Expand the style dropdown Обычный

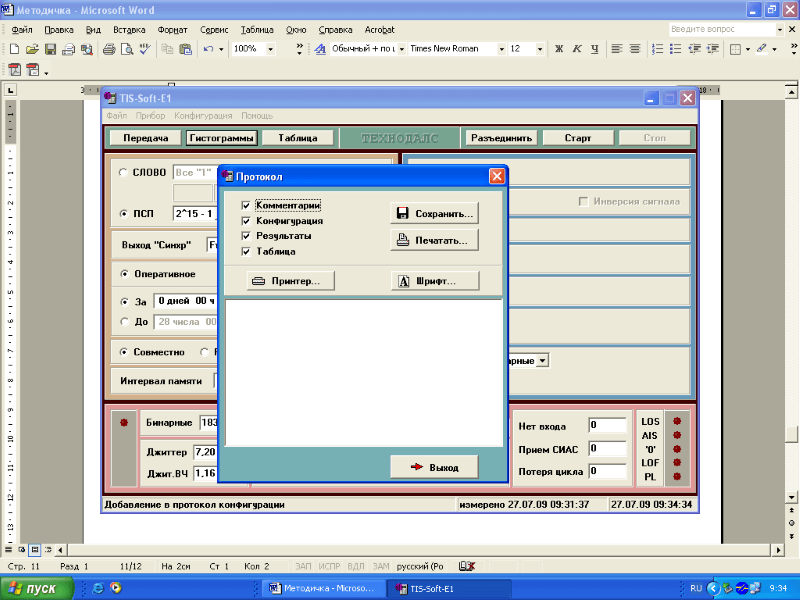tap(402, 49)
